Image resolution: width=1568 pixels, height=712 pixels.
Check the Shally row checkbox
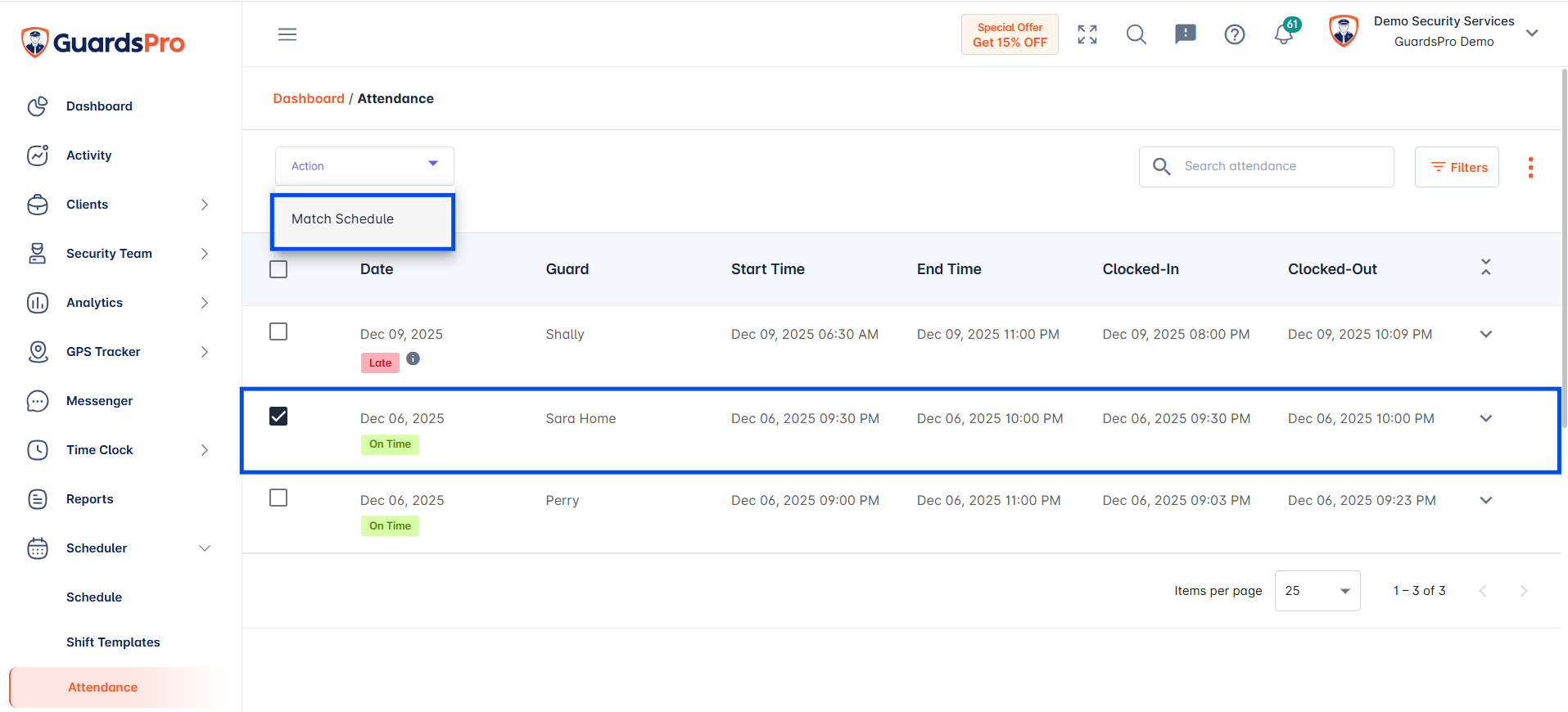278,331
